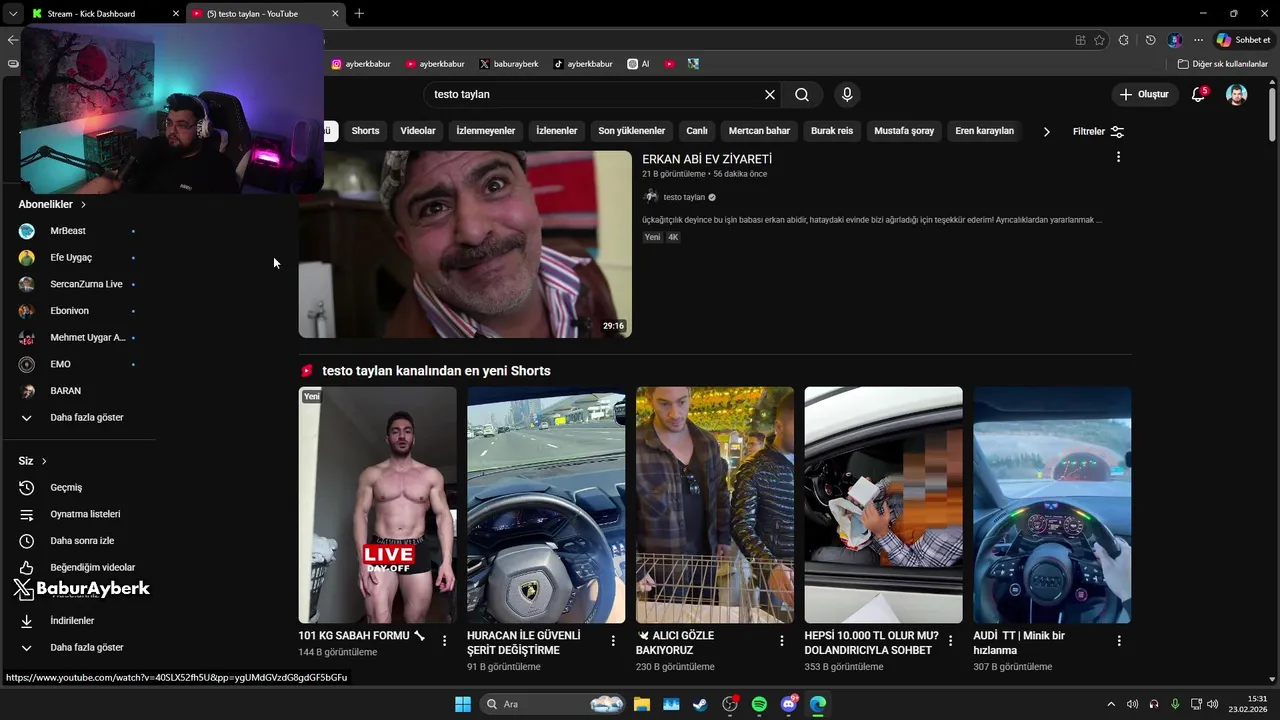Screen dimensions: 1280x720
Task: Open Discord from the taskbar
Action: [789, 704]
